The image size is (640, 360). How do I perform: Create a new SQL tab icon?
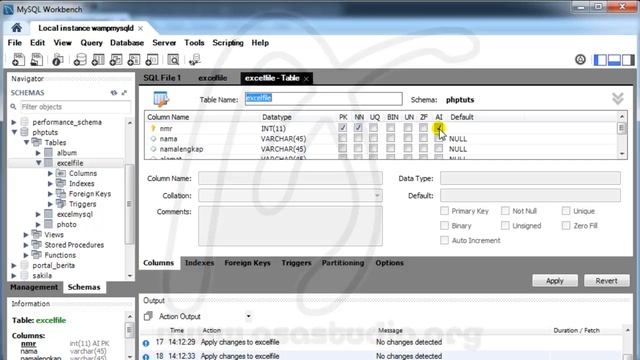click(x=18, y=60)
